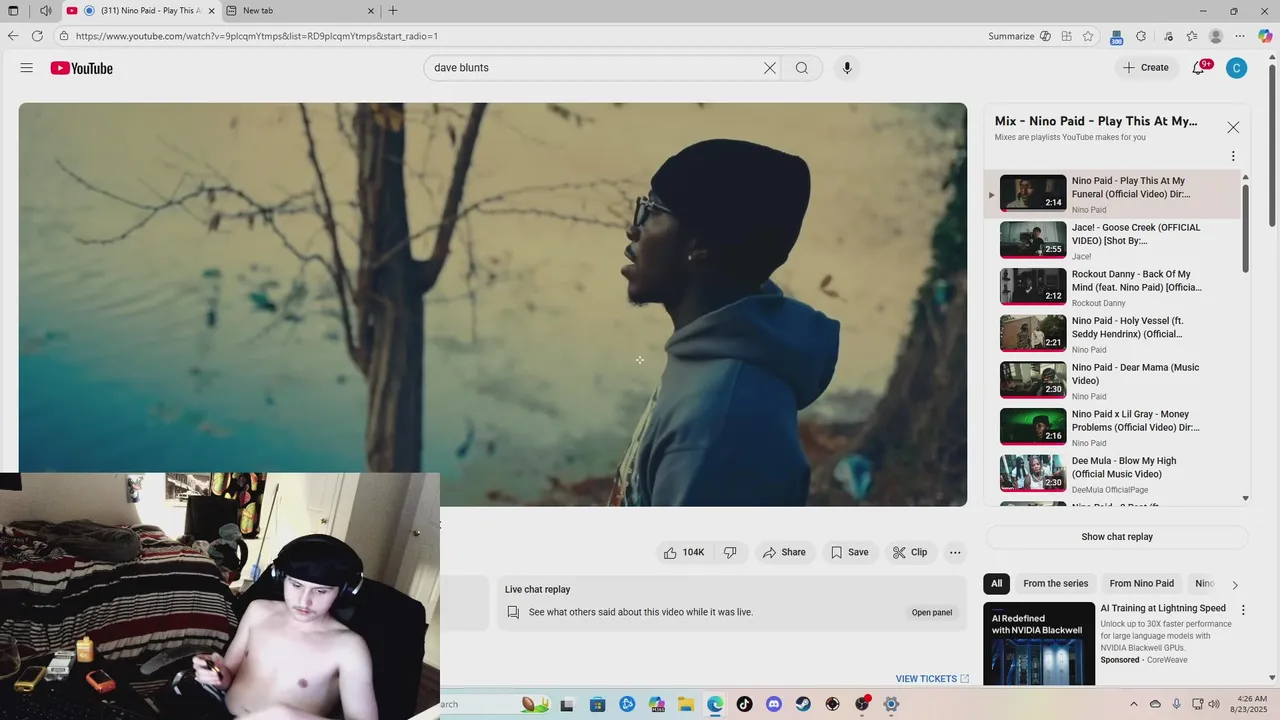Show hidden system tray icons
The width and height of the screenshot is (1280, 720).
click(x=1134, y=704)
